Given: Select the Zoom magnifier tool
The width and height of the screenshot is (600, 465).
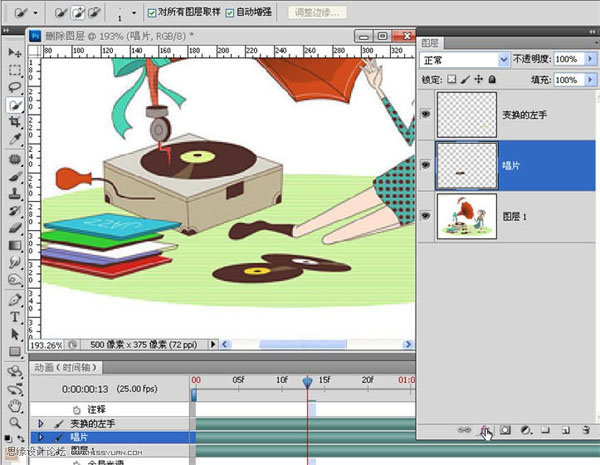Looking at the screenshot, I should (15, 423).
